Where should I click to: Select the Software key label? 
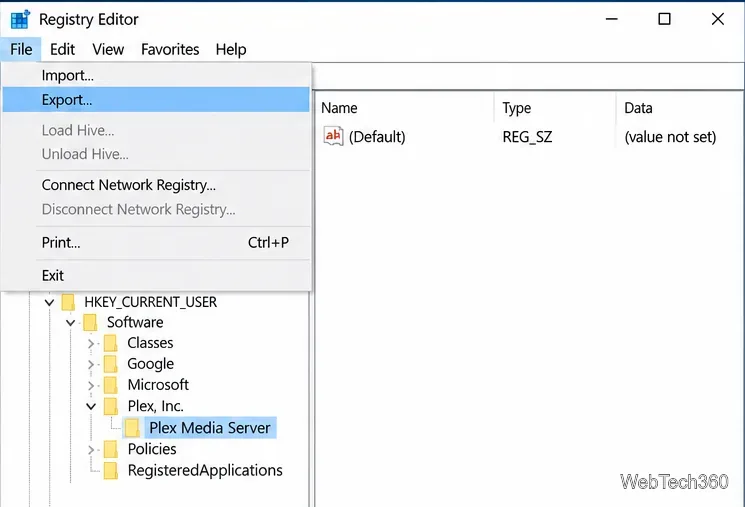pos(135,322)
